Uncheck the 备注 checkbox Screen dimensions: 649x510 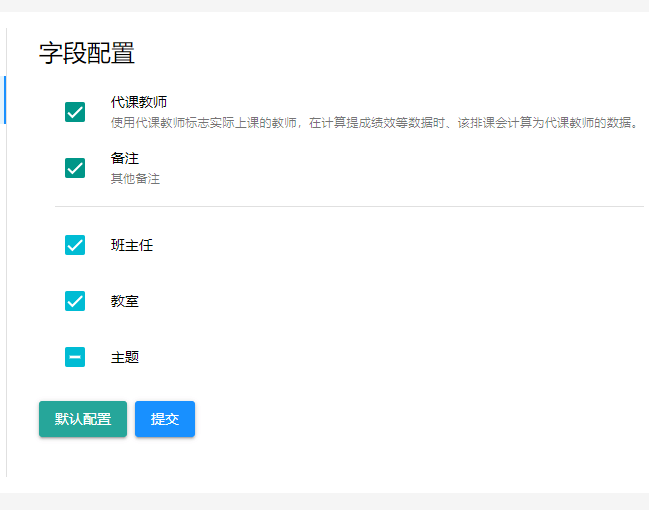75,168
